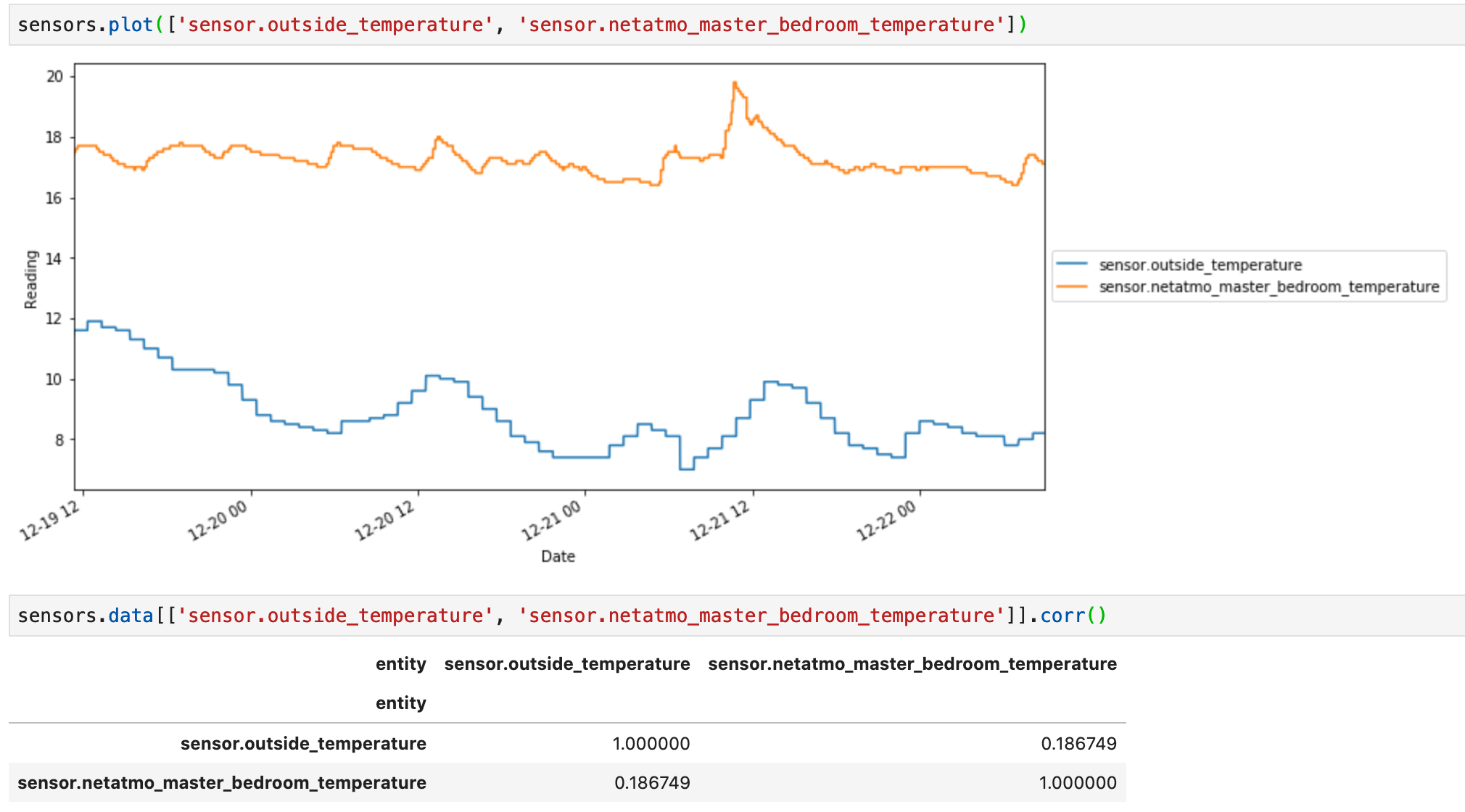
Task: Click the 12-21 12 x-axis tick label
Action: coord(719,521)
